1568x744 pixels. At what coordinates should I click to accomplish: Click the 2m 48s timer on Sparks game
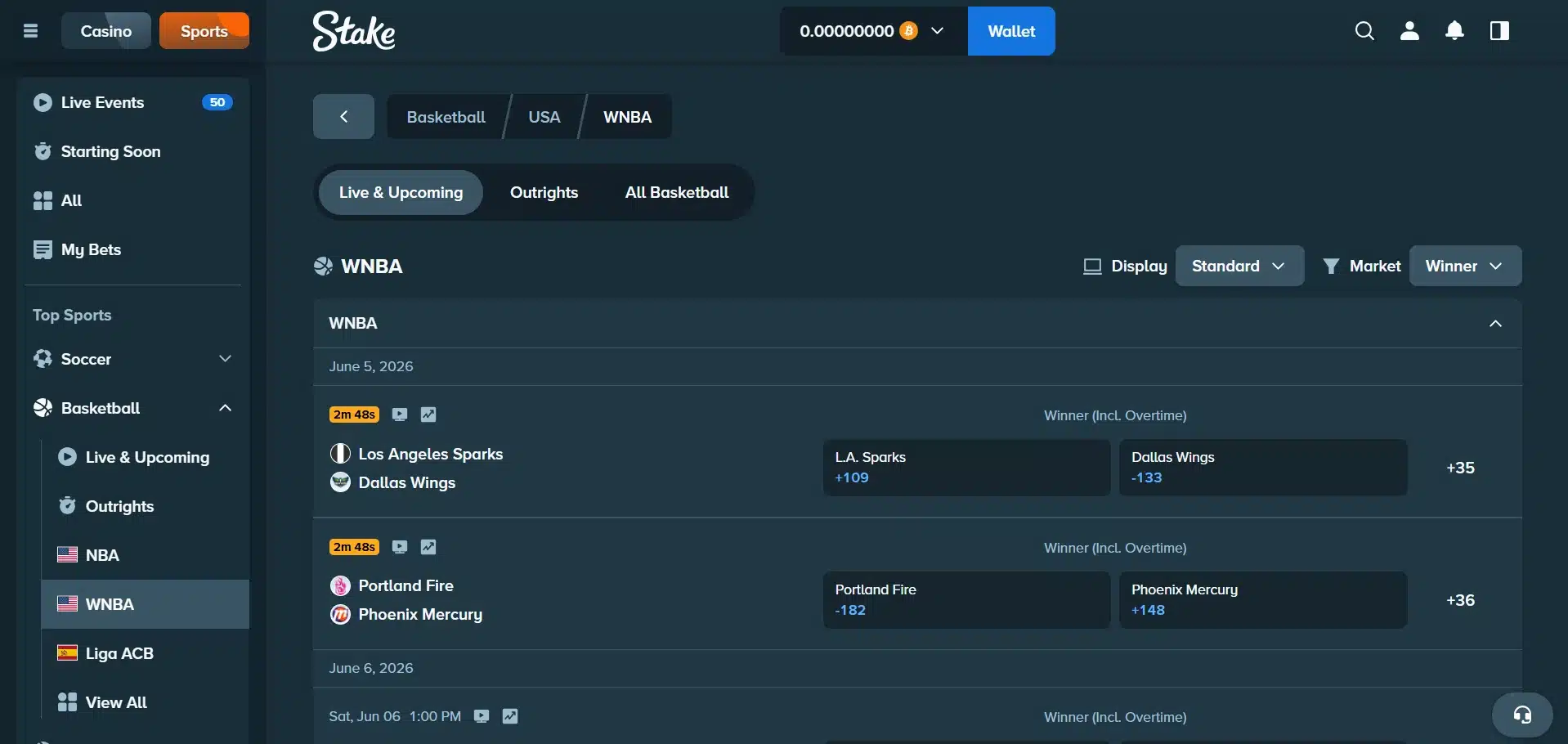click(354, 415)
